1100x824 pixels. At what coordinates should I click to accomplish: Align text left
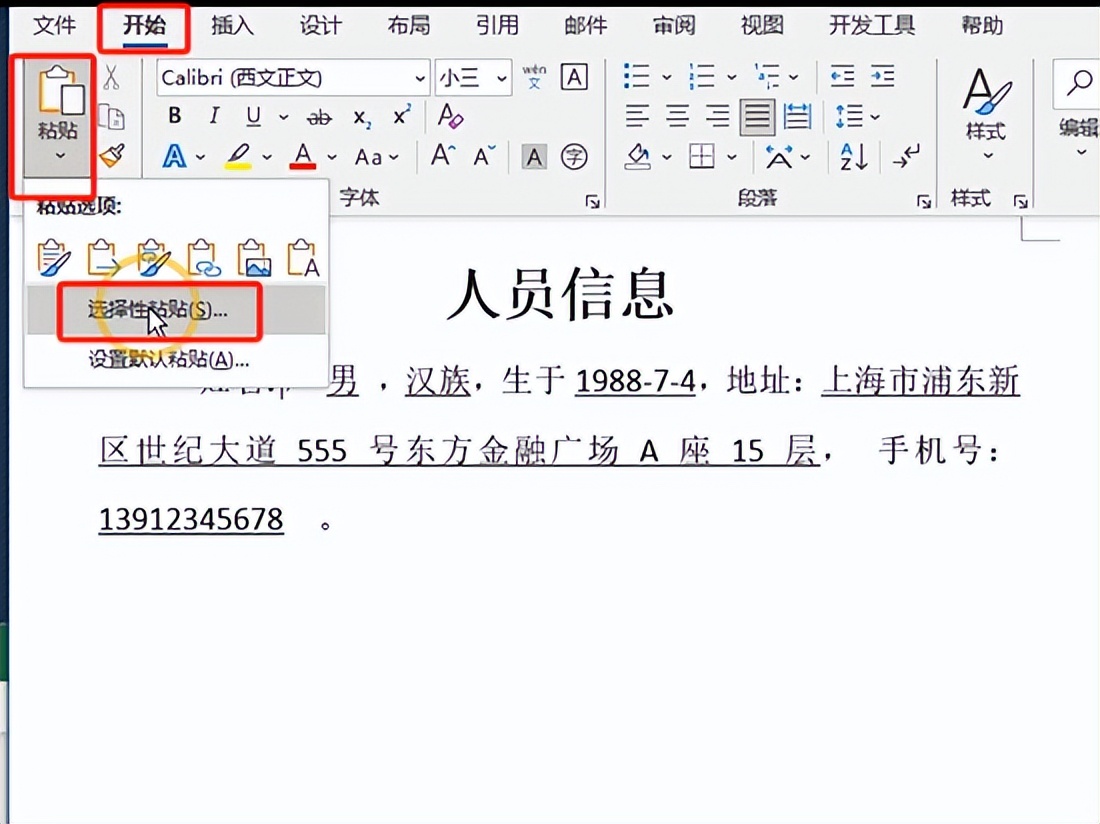point(637,116)
